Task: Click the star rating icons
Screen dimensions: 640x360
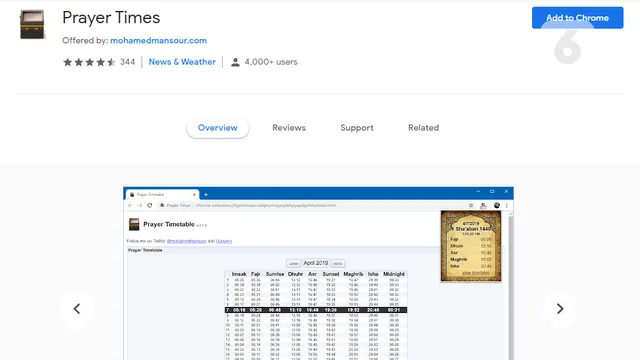Action: 89,62
